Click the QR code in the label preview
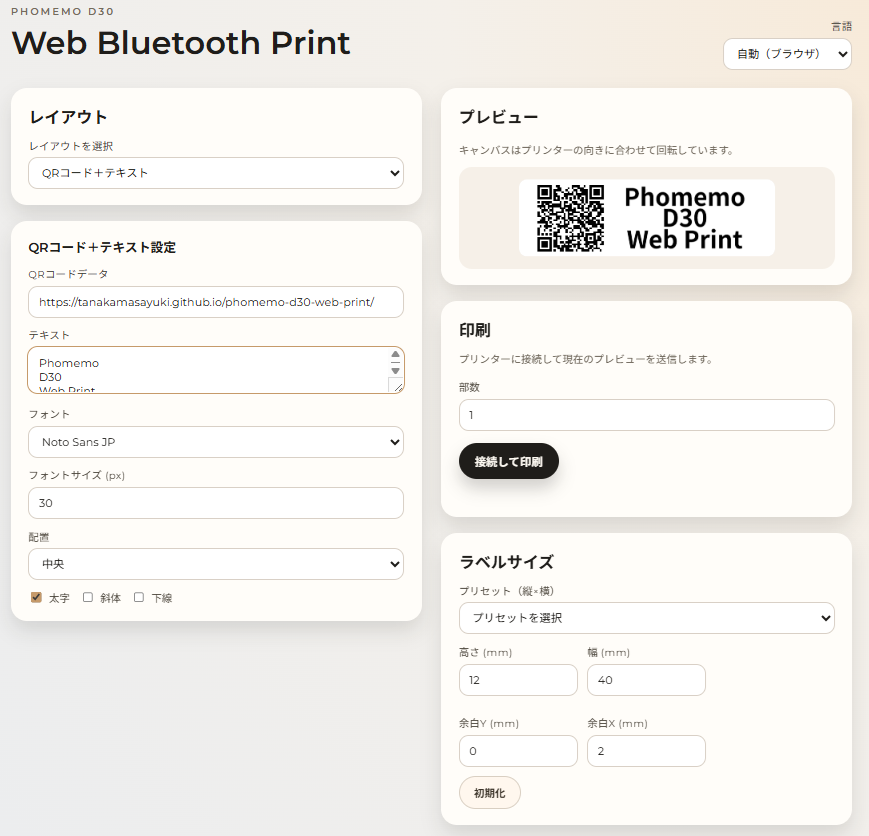 [x=570, y=218]
